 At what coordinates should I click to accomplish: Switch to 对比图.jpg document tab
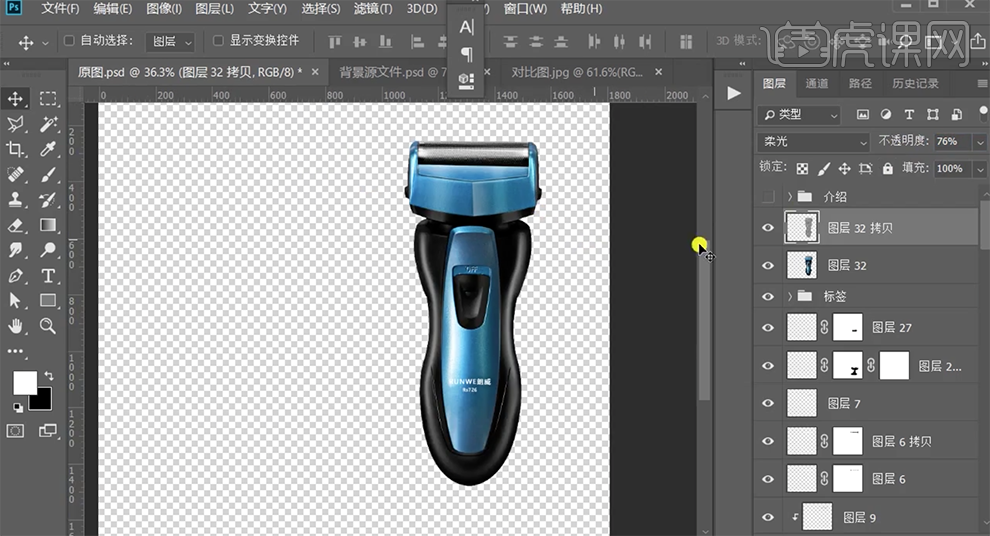(x=576, y=72)
